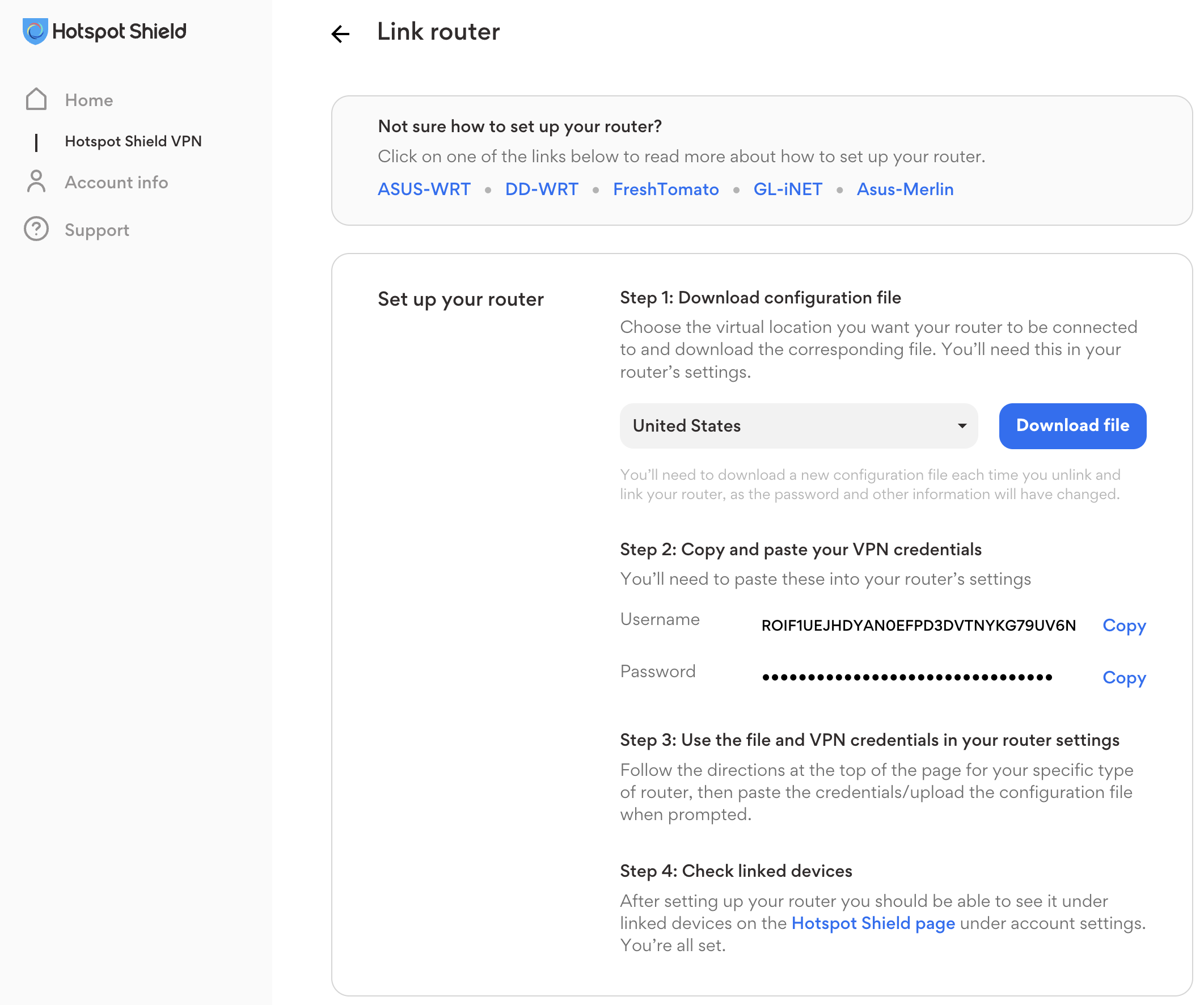1204x1005 pixels.
Task: Click the Hotspot Shield logo icon
Action: coord(35,31)
